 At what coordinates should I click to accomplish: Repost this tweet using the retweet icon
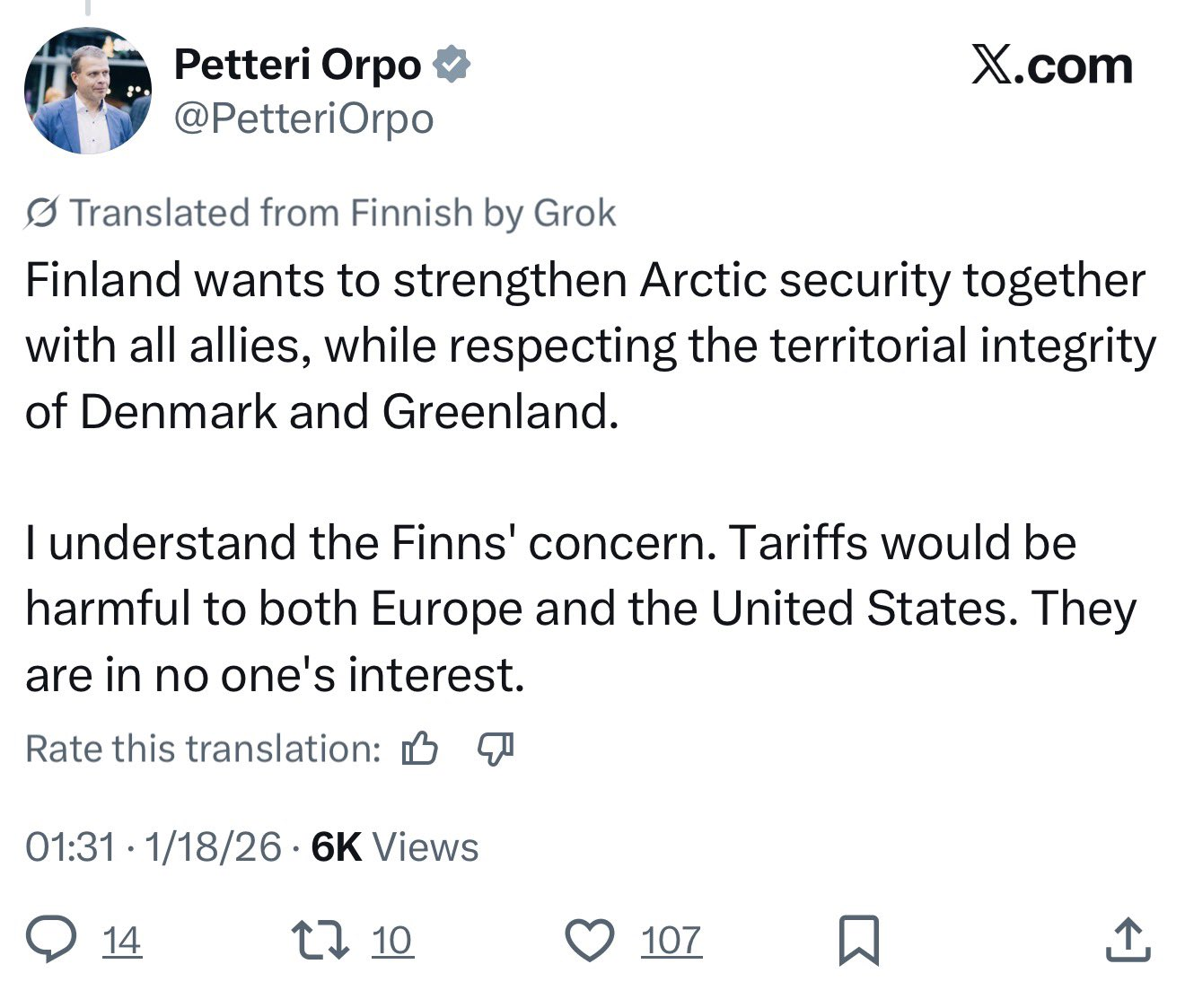(320, 940)
